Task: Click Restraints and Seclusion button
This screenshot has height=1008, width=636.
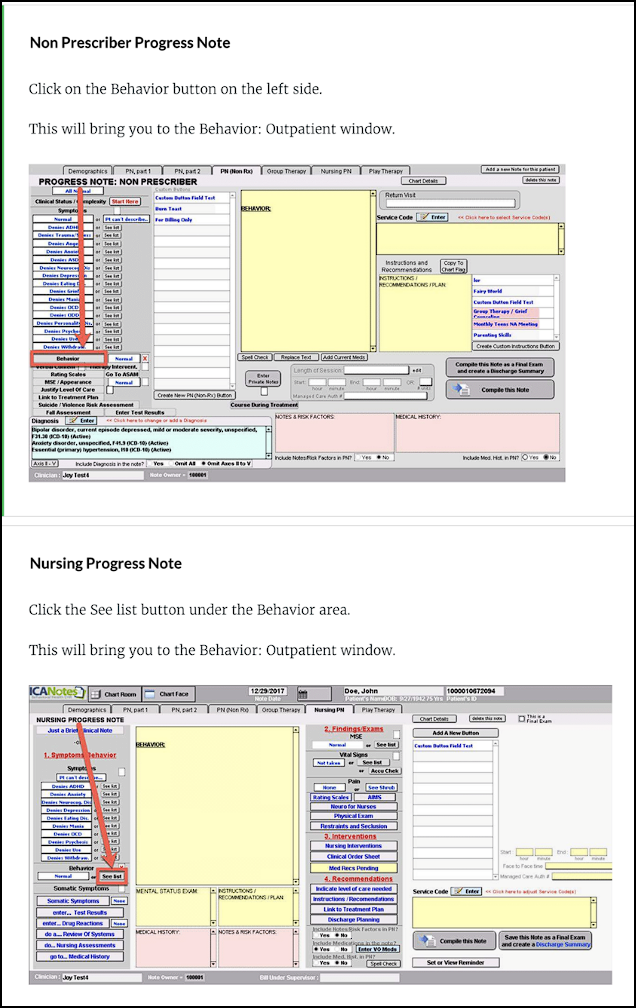Action: coord(353,826)
